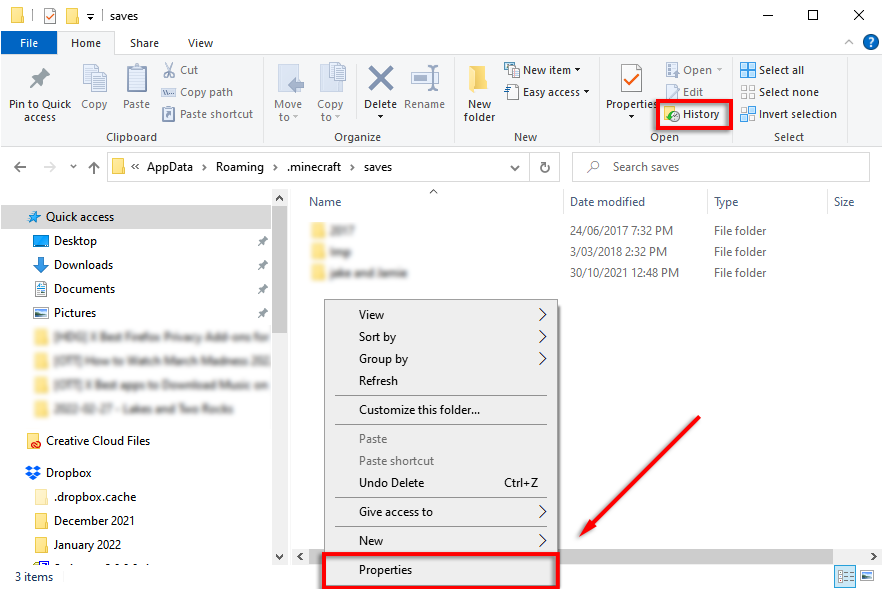Click the Cut scissors icon
The image size is (883, 589).
[170, 70]
